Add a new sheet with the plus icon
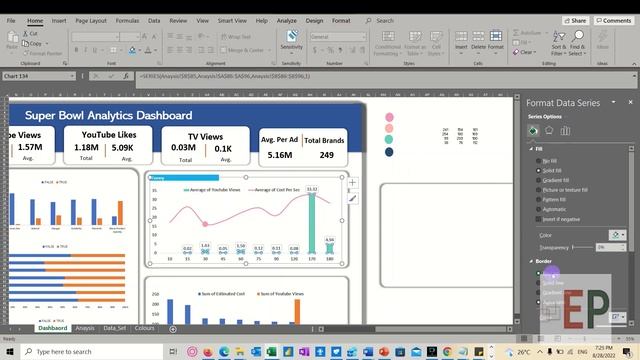The image size is (640, 360). (x=173, y=329)
